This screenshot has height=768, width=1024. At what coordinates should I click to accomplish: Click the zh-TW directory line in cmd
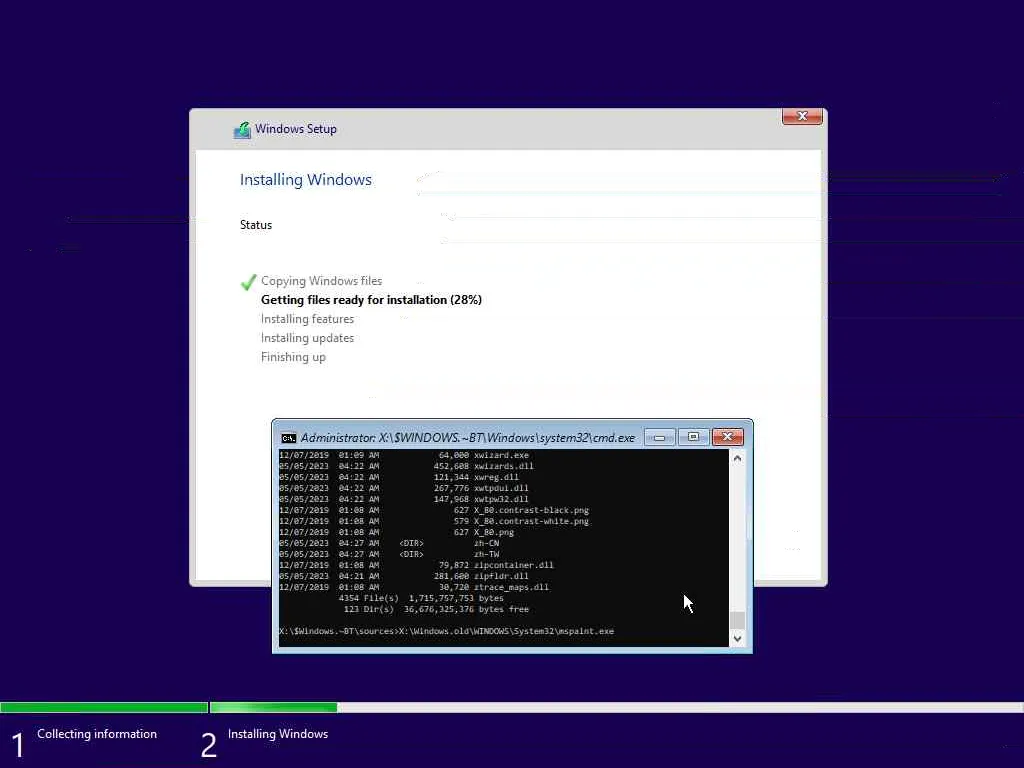[389, 554]
